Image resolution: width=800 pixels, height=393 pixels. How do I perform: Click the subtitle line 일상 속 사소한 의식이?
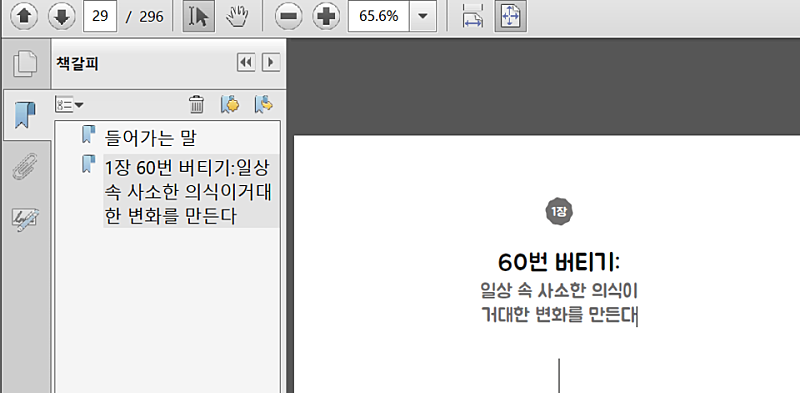pos(559,291)
